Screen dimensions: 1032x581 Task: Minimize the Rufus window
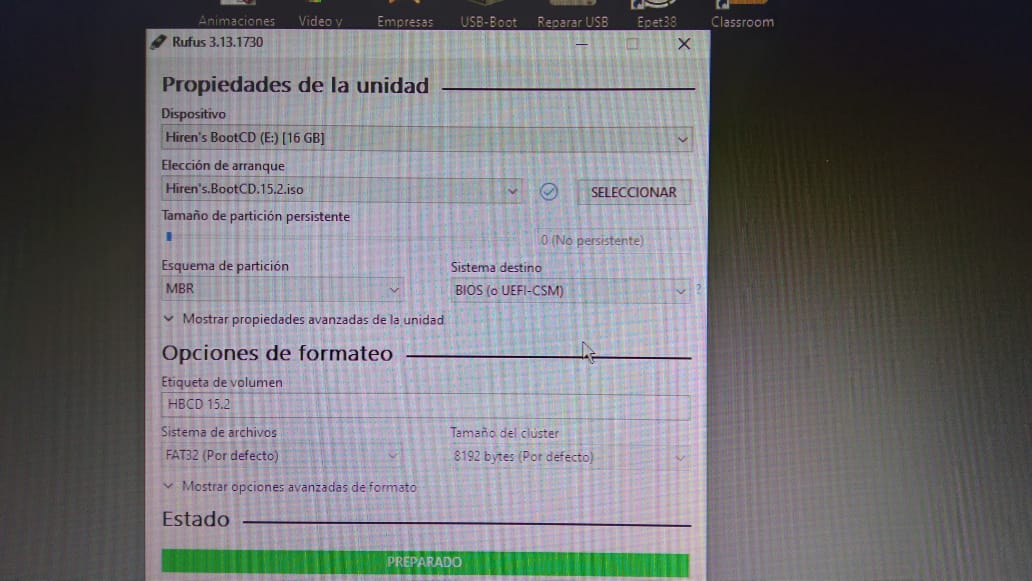582,44
